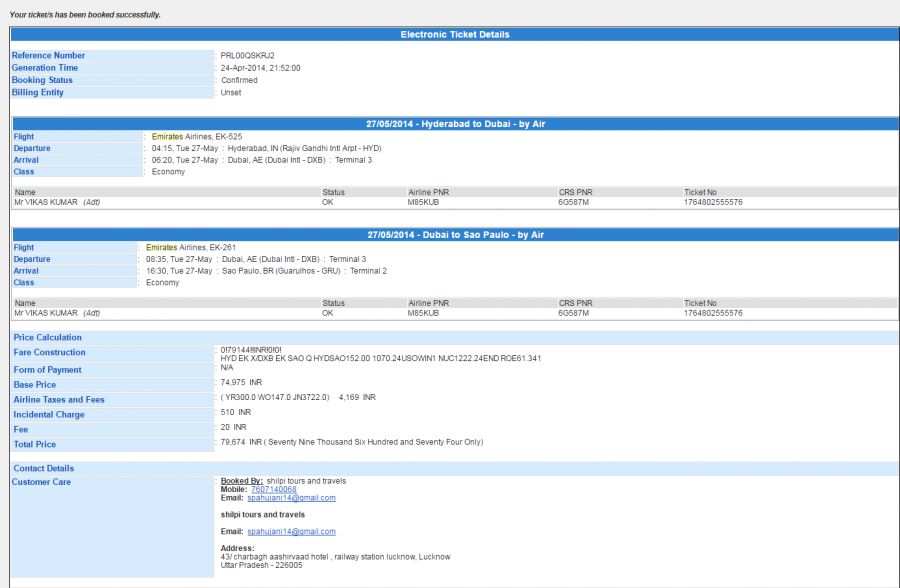Click the Fare Construction label
Viewport: 900px width, 588px height.
[49, 353]
